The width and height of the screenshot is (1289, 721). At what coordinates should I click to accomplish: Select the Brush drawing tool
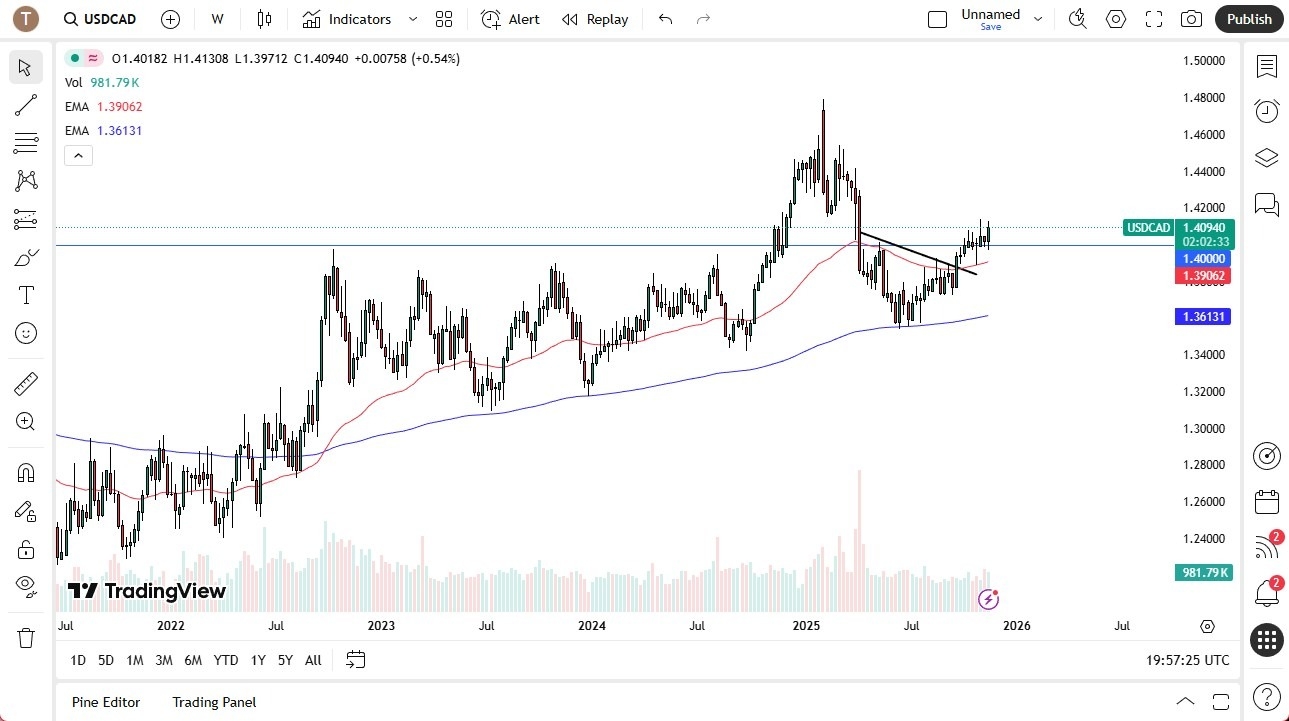pos(26,257)
